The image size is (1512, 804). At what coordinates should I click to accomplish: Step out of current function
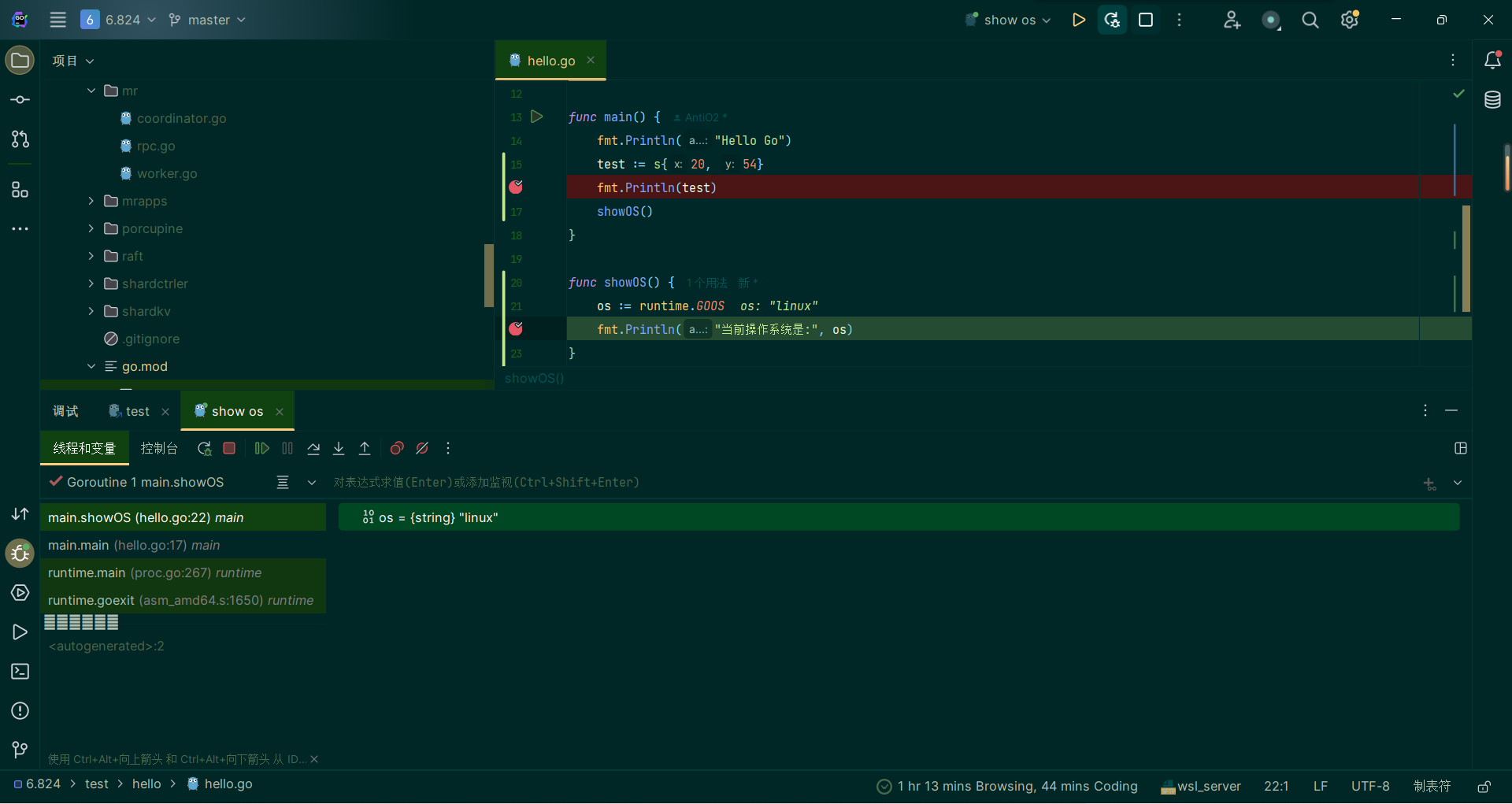click(x=365, y=448)
